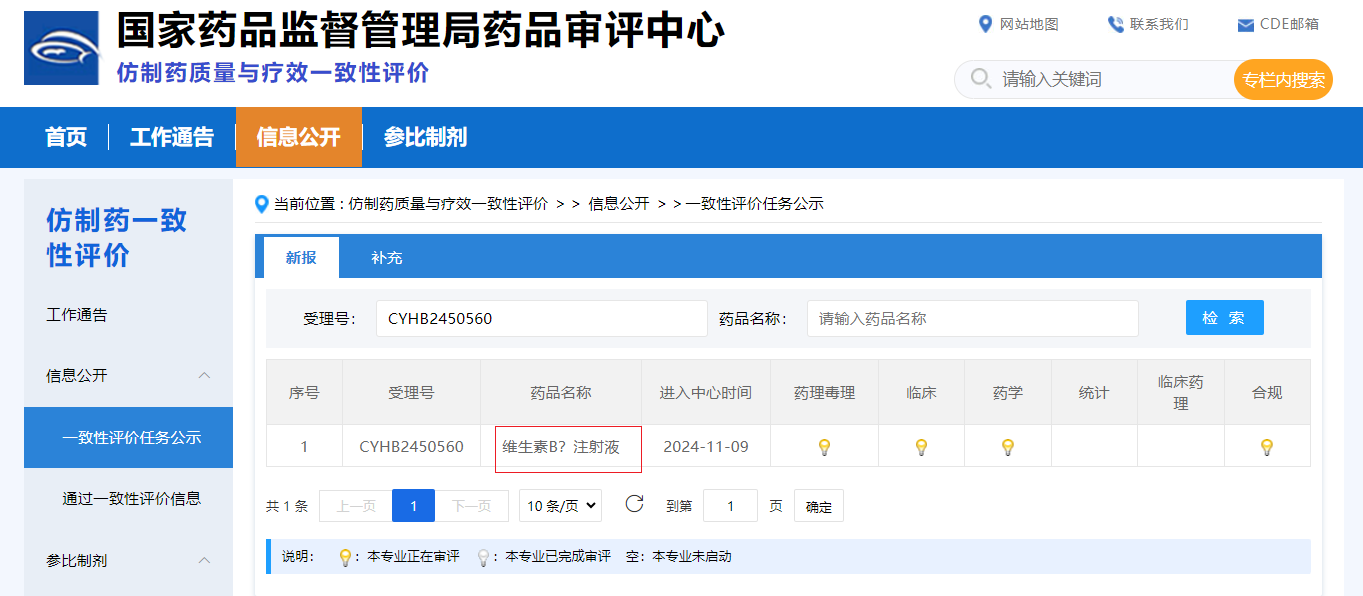Click the CDE blue logo emblem

(x=61, y=47)
